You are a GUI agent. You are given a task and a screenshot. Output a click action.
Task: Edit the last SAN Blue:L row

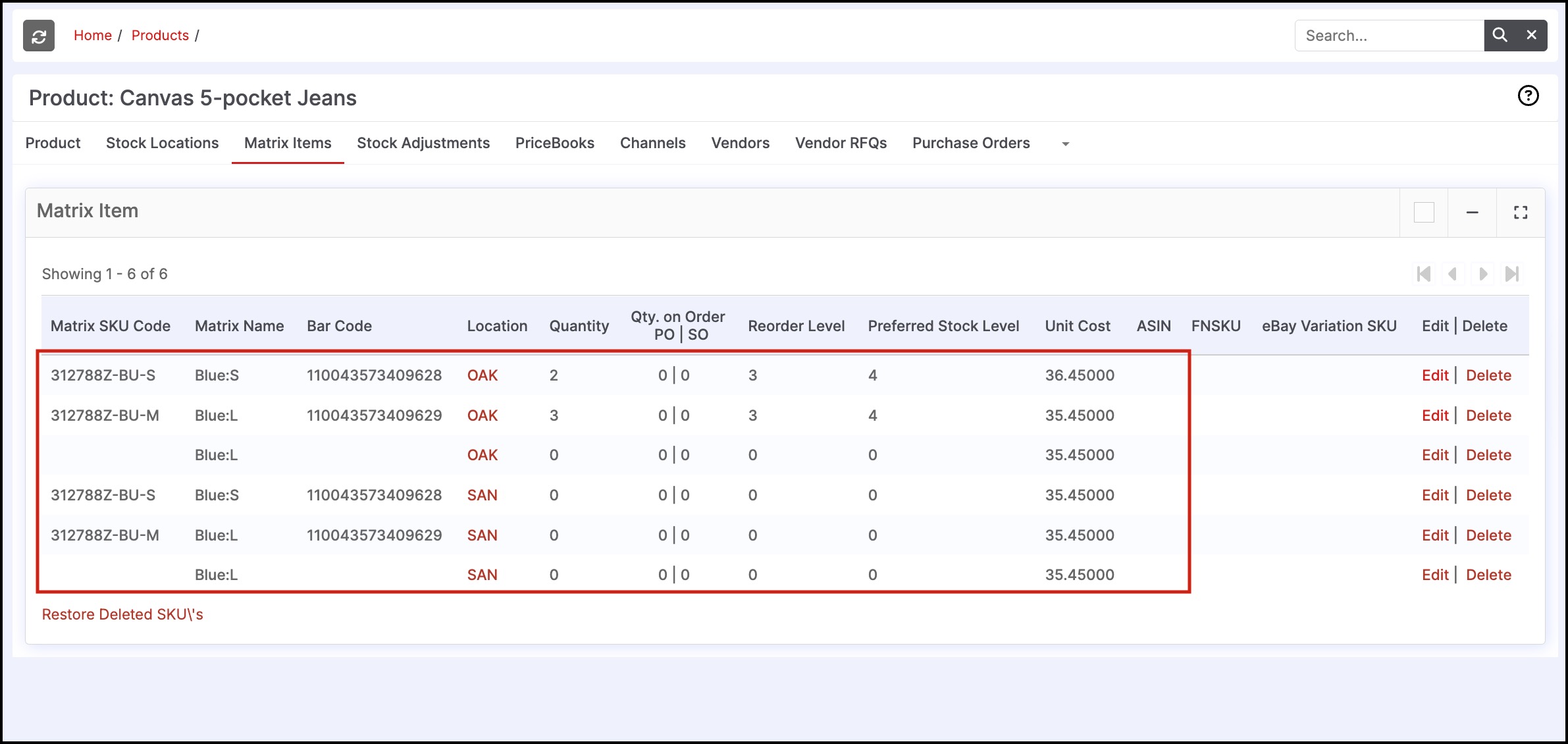[1435, 575]
